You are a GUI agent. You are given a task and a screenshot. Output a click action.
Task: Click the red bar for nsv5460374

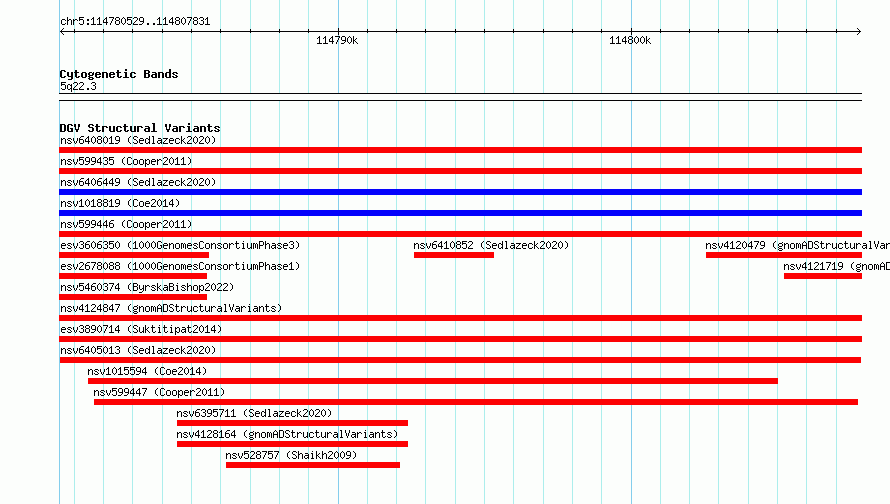tap(133, 297)
